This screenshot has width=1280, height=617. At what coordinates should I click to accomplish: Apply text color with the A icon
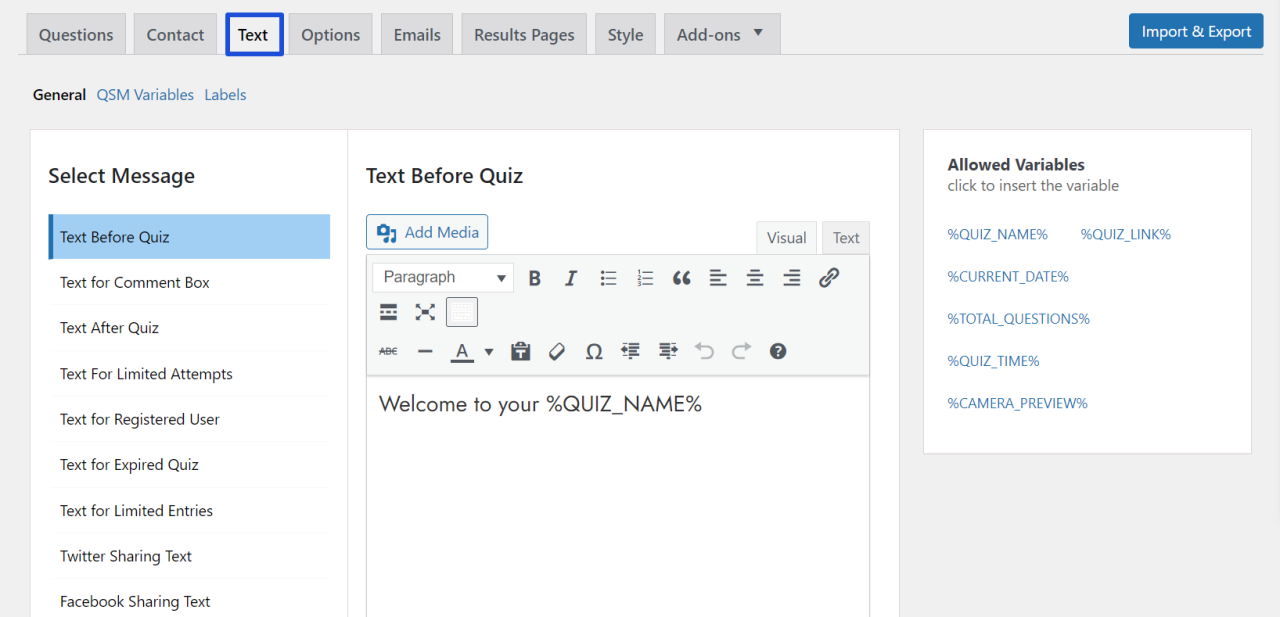coord(462,351)
